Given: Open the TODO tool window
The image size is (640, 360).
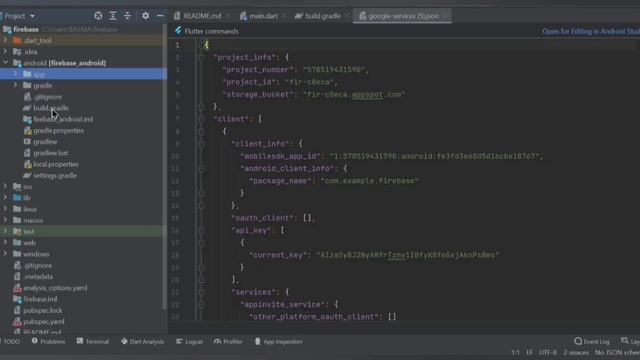Looking at the screenshot, I should coord(10,342).
